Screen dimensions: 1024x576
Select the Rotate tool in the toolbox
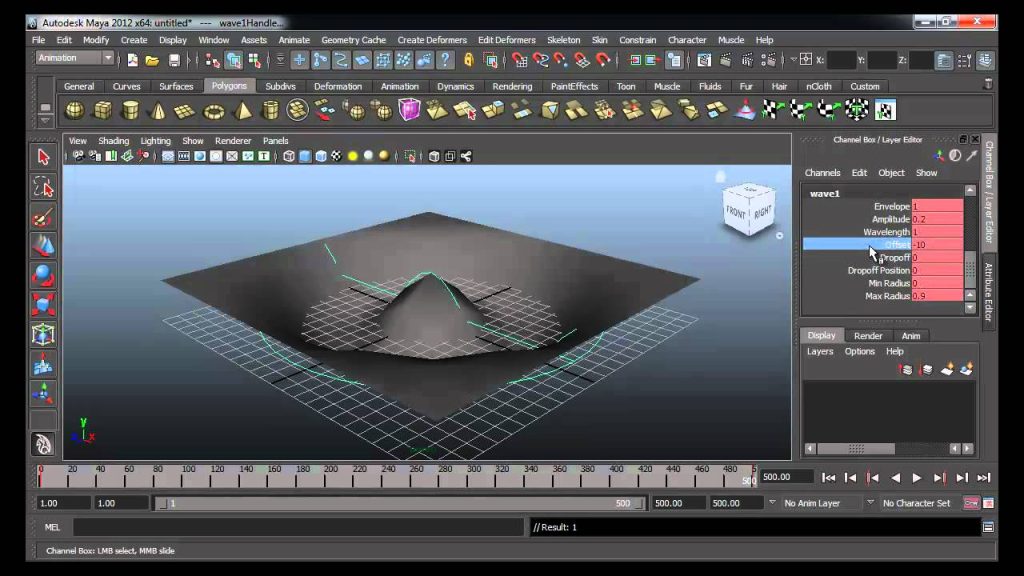[x=43, y=276]
